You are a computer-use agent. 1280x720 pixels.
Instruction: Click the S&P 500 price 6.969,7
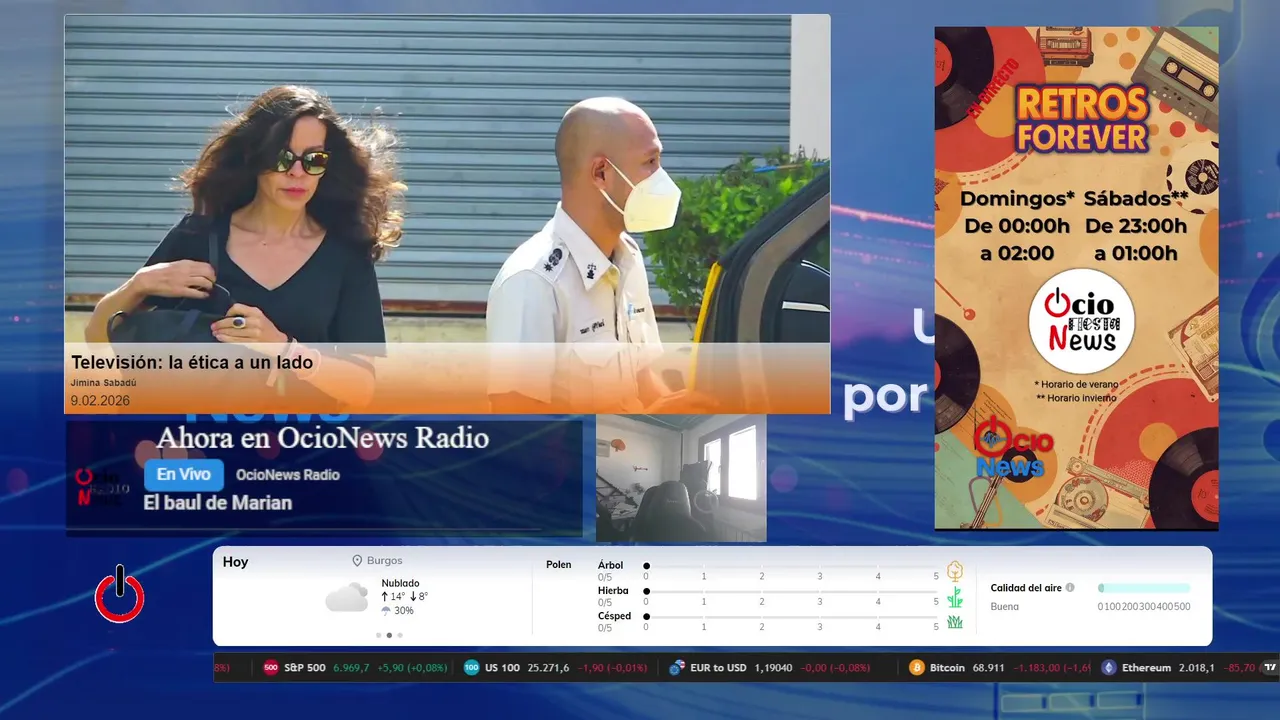(351, 668)
